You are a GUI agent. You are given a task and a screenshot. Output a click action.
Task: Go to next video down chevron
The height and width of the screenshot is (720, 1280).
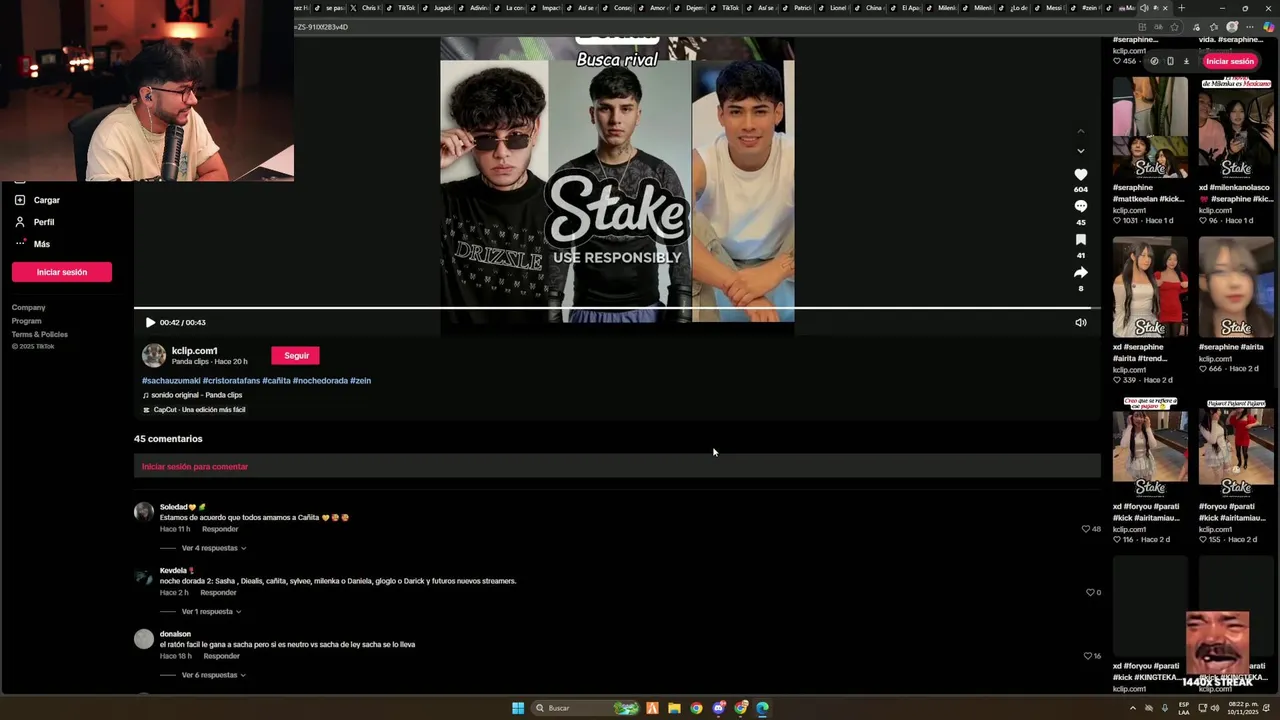(1081, 151)
